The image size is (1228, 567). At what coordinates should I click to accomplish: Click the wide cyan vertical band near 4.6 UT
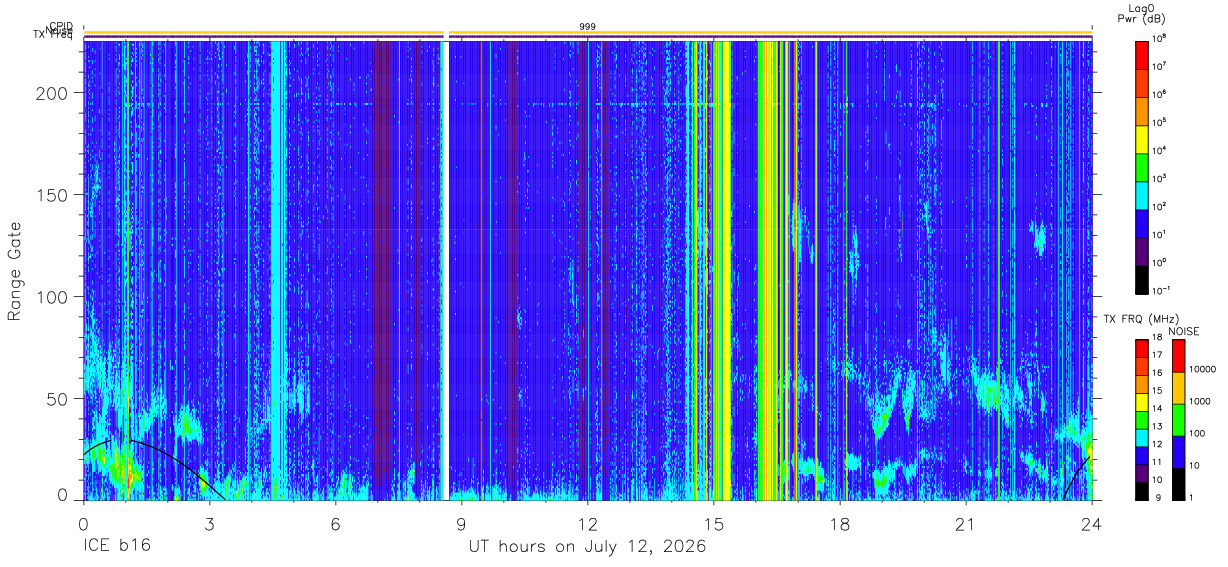pos(278,270)
